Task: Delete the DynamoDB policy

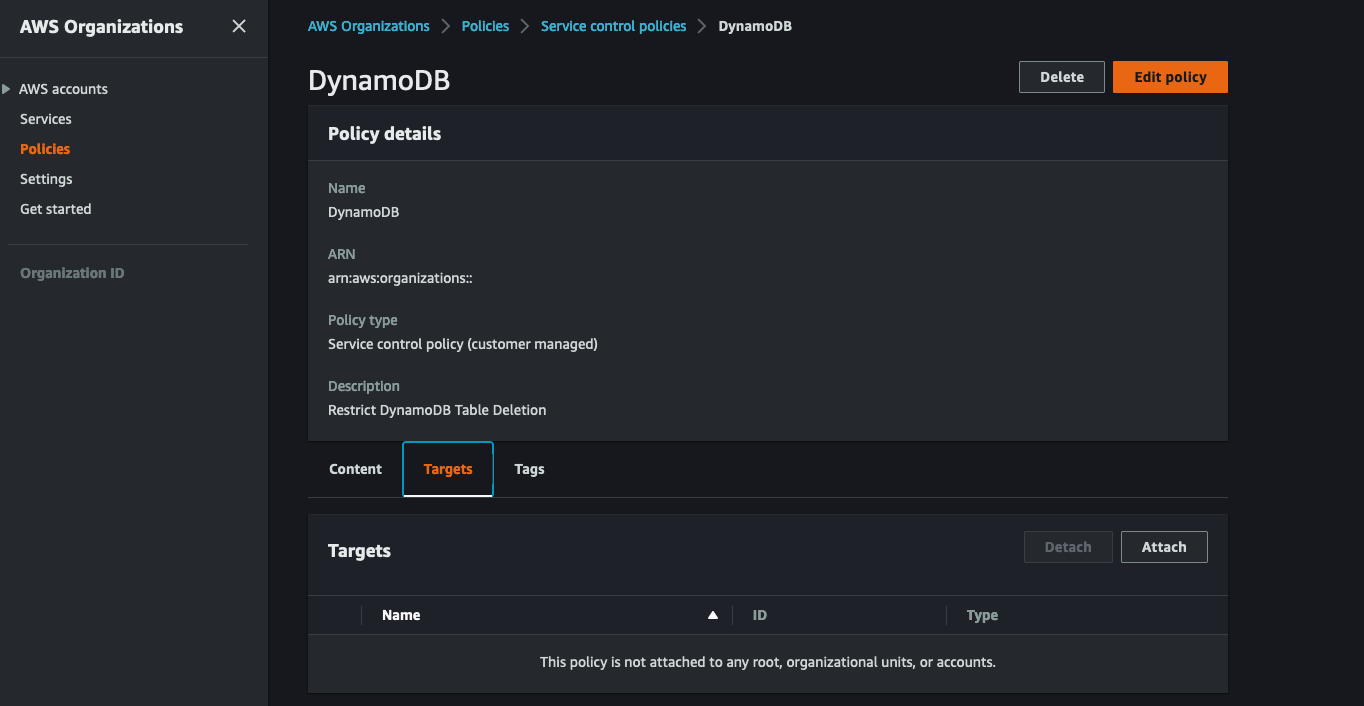Action: coord(1062,77)
